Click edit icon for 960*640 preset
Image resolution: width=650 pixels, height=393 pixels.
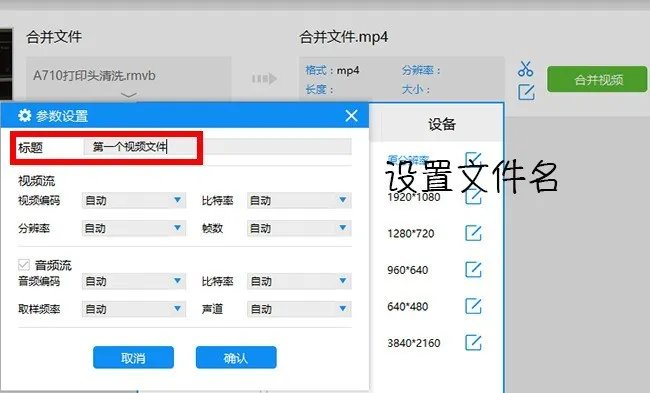pos(473,269)
